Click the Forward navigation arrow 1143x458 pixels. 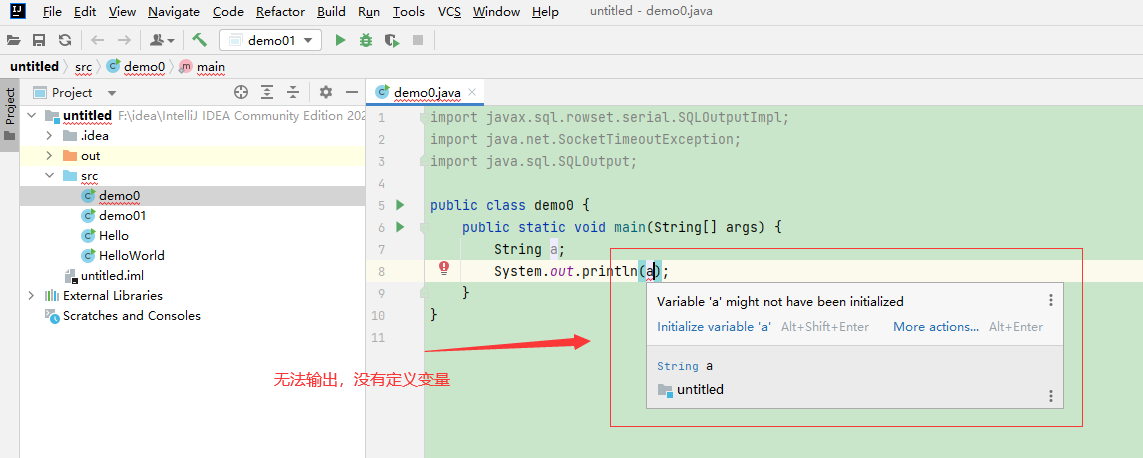pyautogui.click(x=124, y=41)
